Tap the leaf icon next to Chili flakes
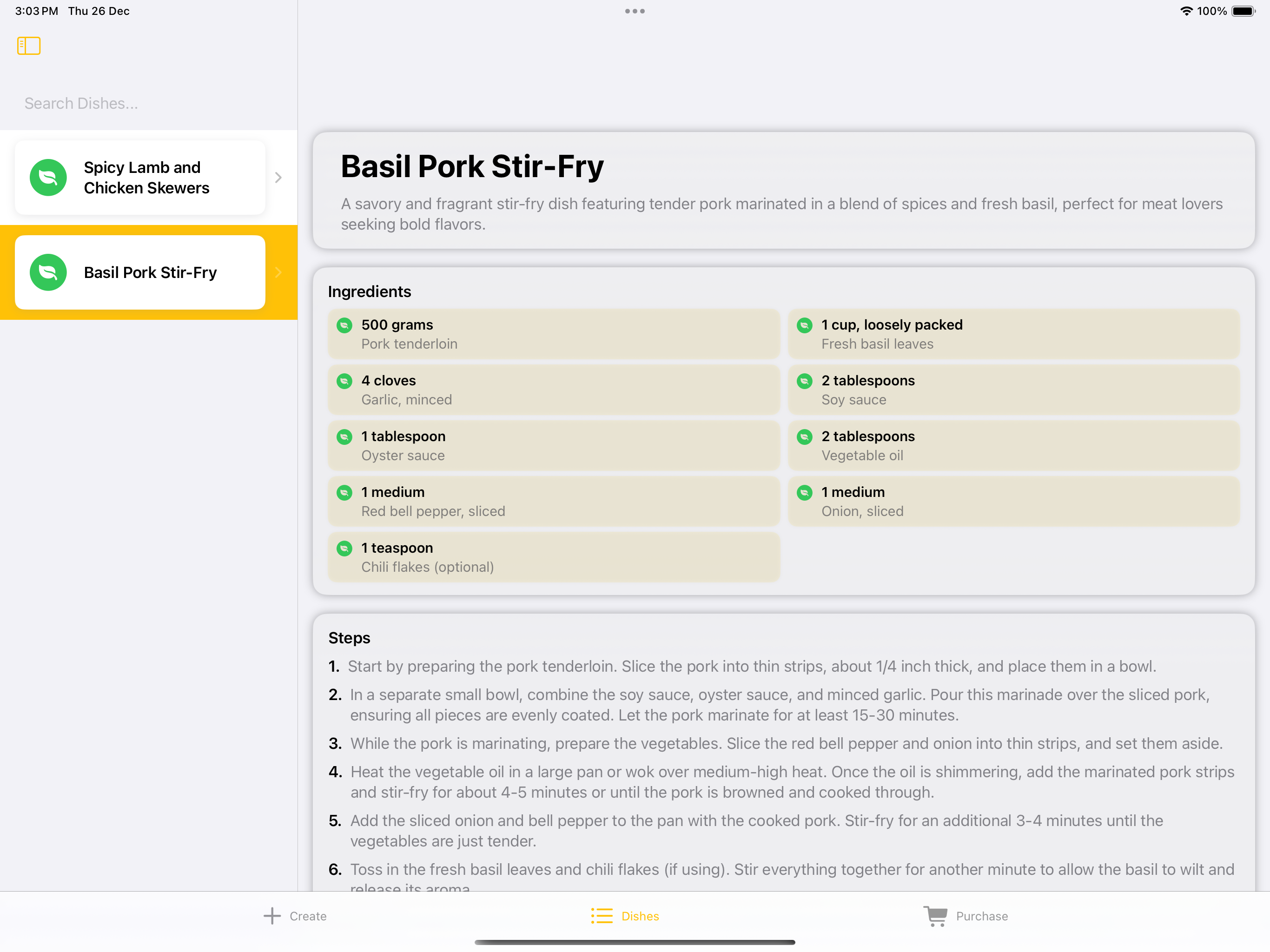The image size is (1270, 952). point(344,549)
